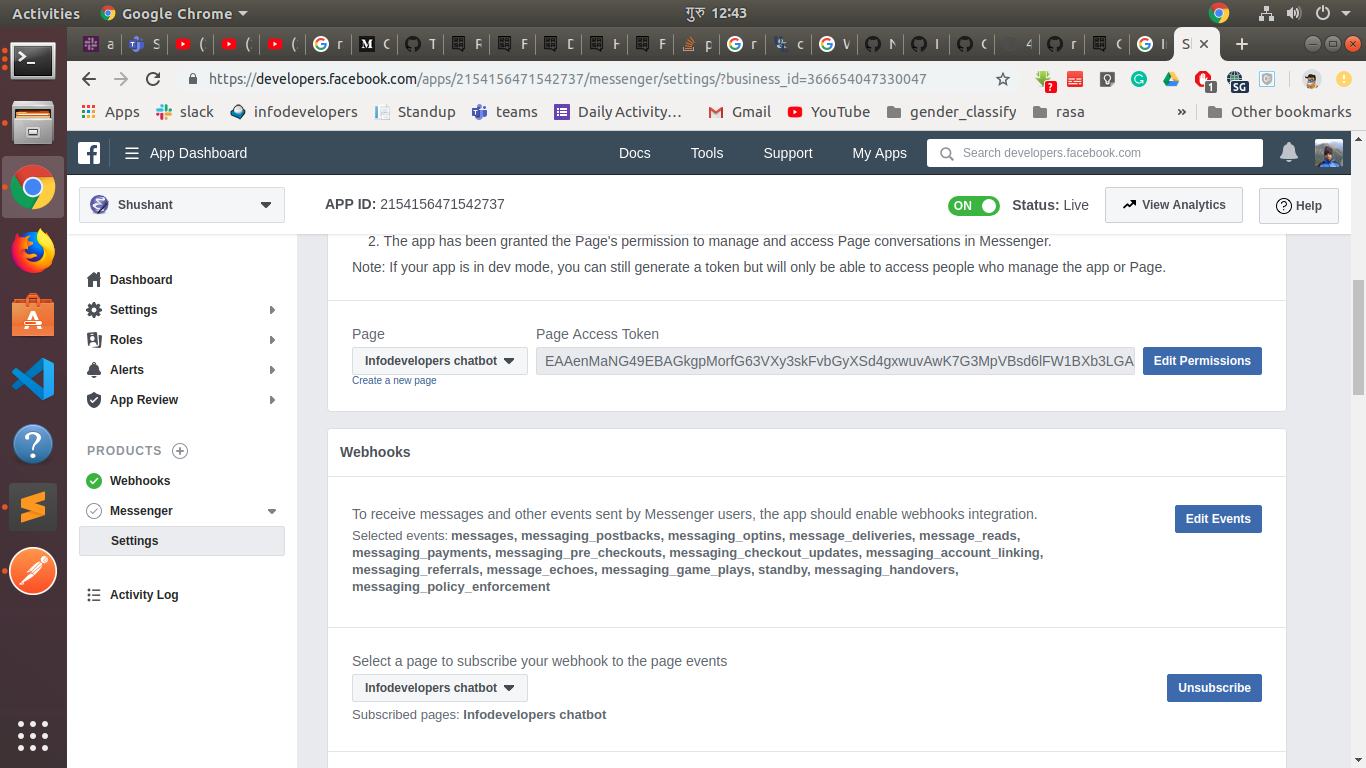The width and height of the screenshot is (1366, 768).
Task: Collapse the Messenger product section
Action: 272,511
